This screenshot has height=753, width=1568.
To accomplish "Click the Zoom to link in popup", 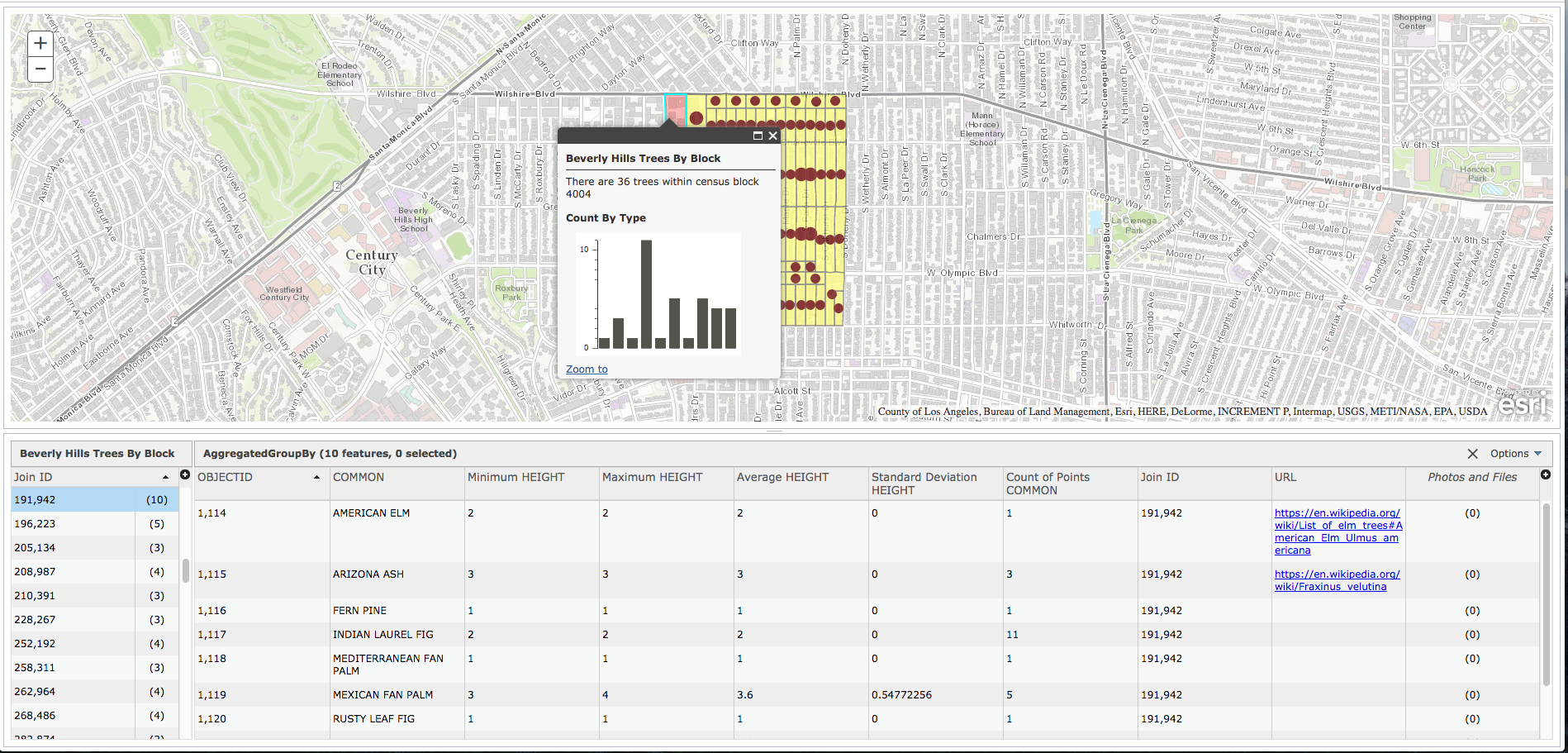I will click(x=587, y=369).
